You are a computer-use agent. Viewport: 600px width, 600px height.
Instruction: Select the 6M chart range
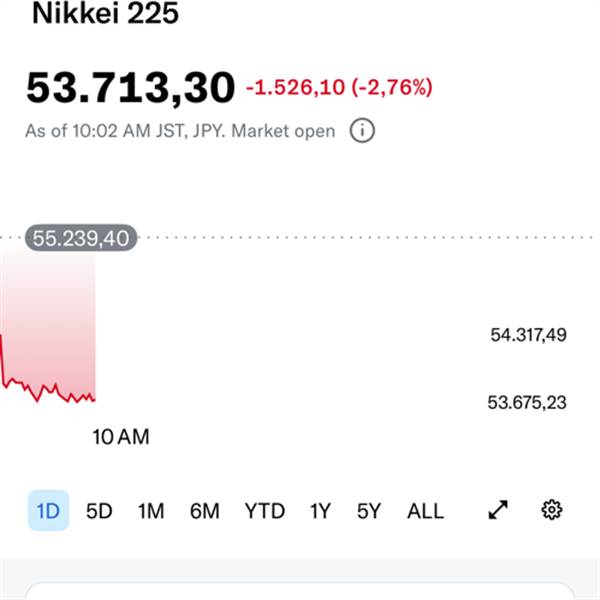click(x=204, y=511)
